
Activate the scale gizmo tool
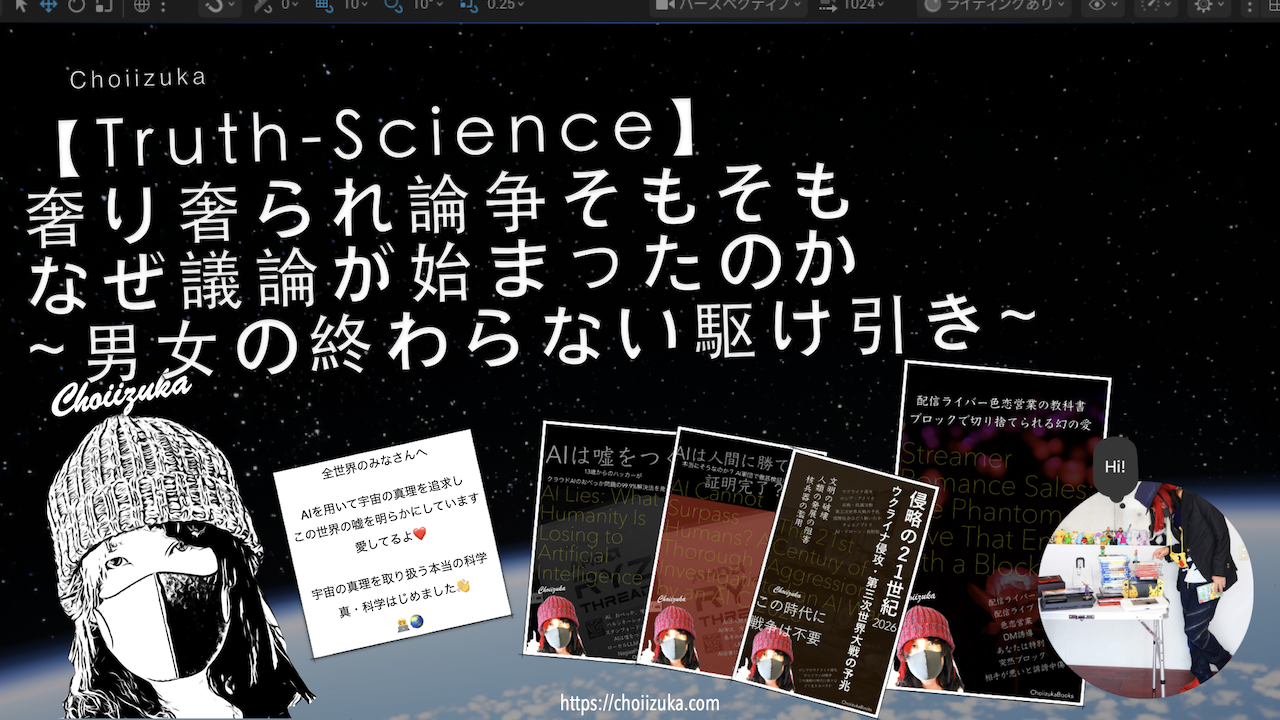(x=104, y=5)
